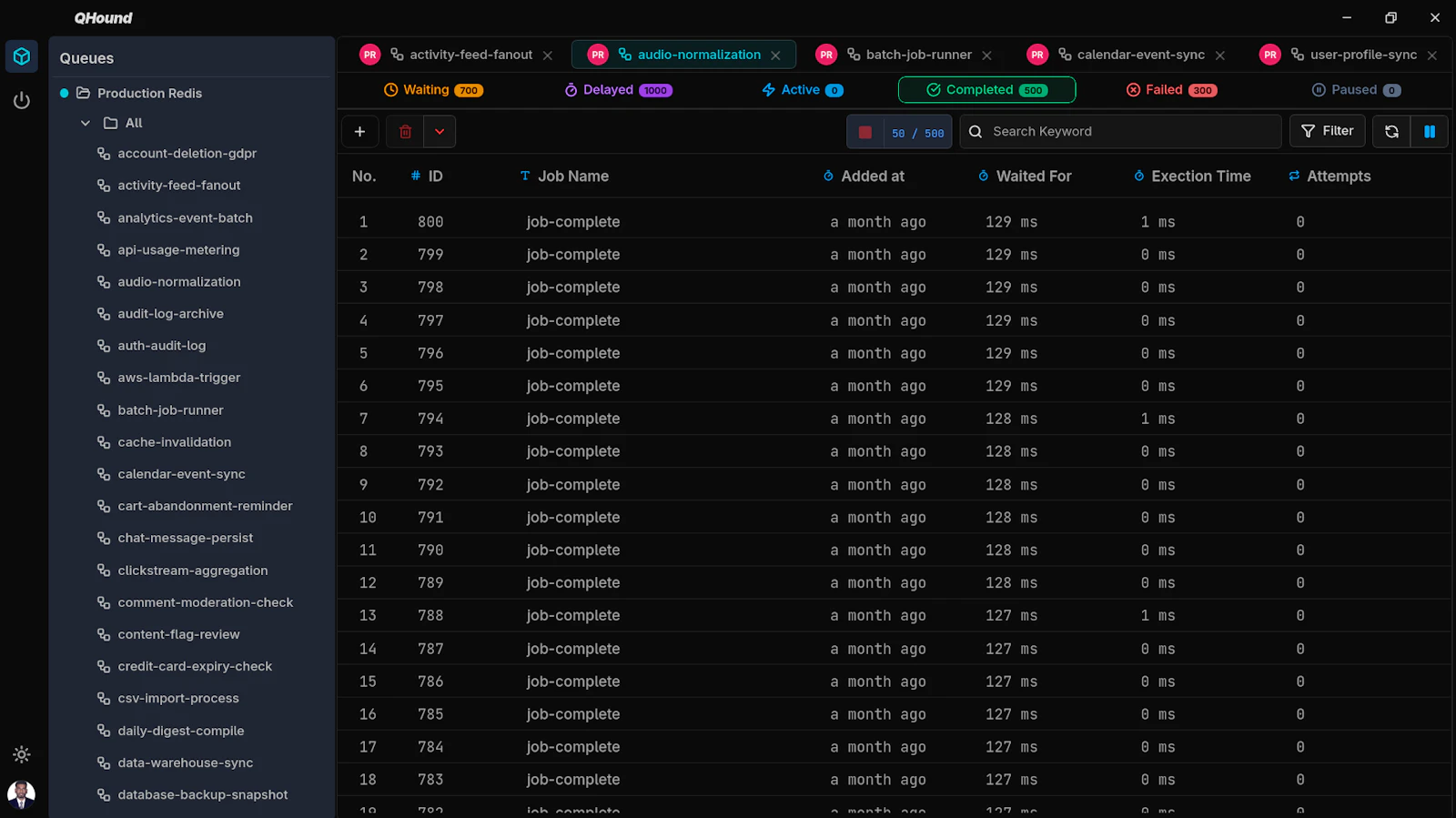1456x818 pixels.
Task: Toggle the theme sun icon
Action: pyautogui.click(x=22, y=754)
